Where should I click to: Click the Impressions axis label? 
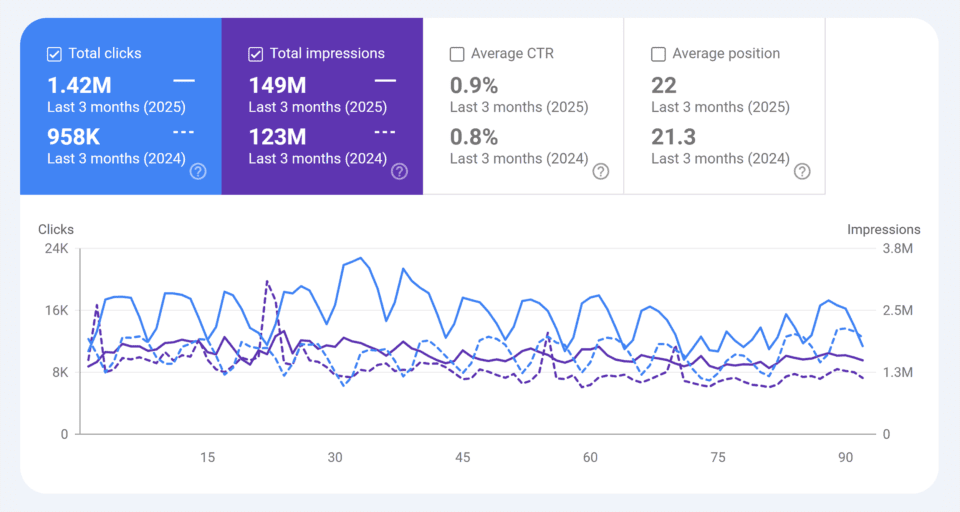[883, 229]
